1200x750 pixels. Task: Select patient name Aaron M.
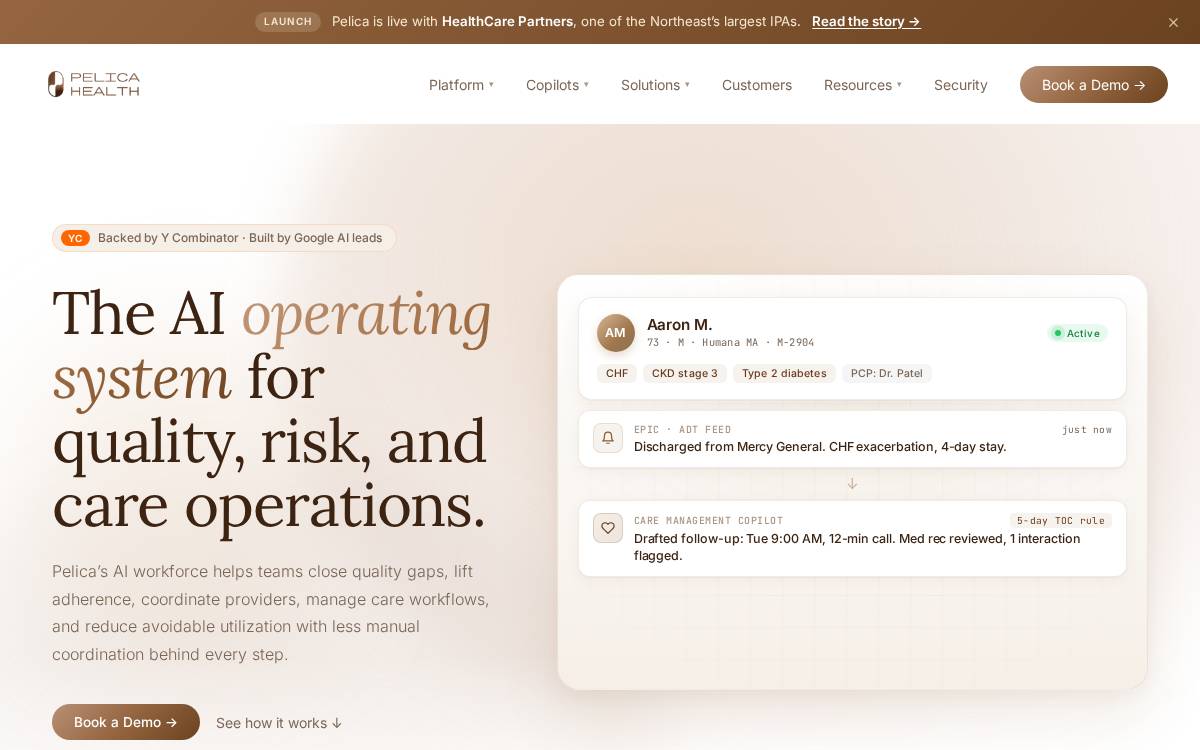click(680, 324)
